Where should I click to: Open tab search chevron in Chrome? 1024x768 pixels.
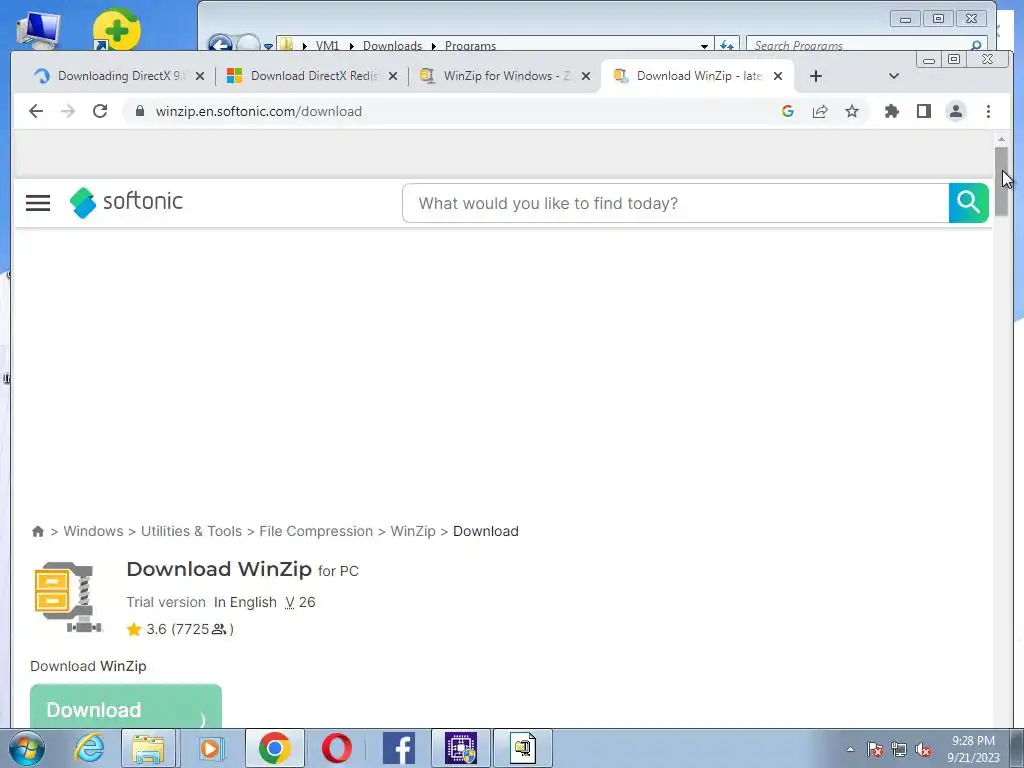pos(894,76)
